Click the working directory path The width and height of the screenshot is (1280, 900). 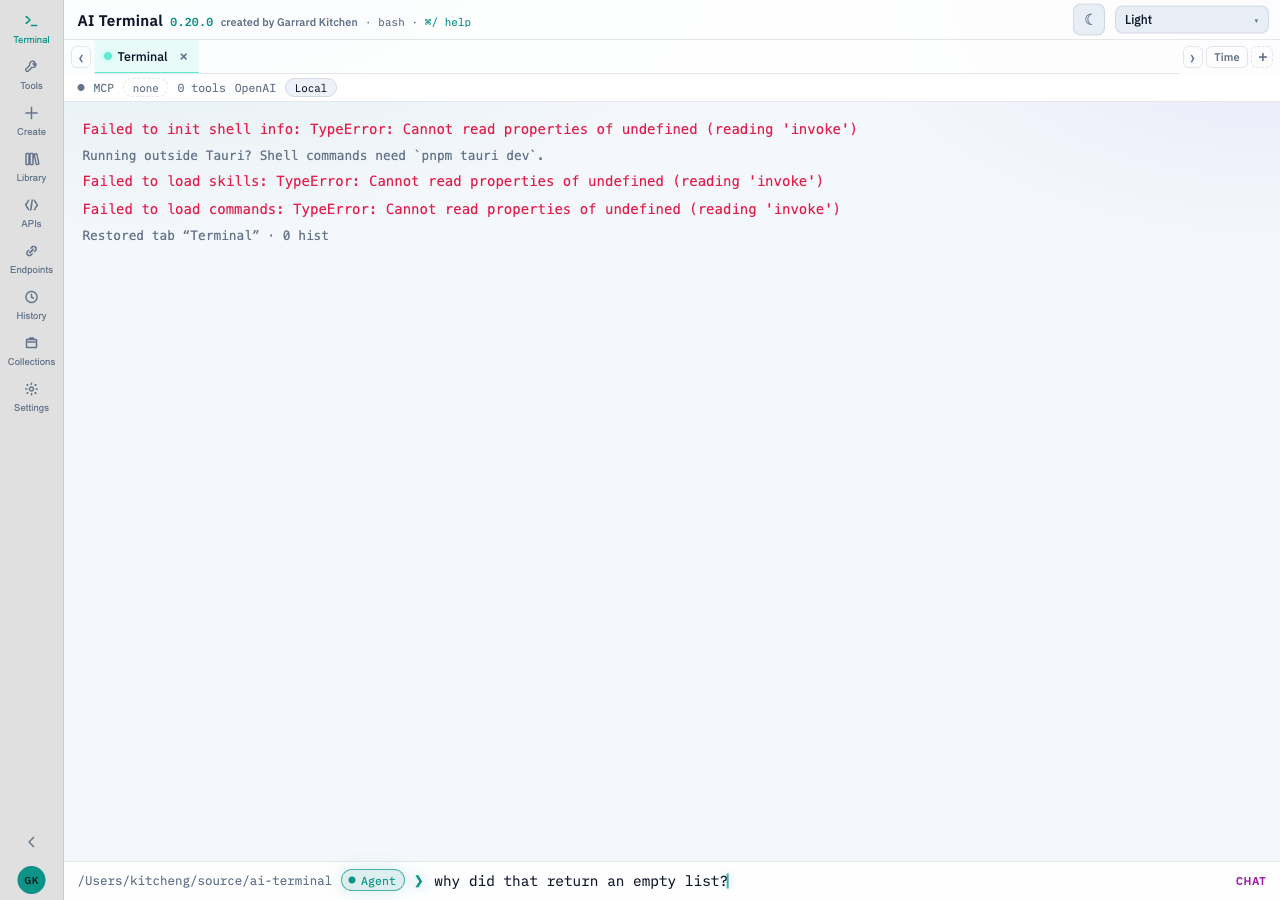[x=205, y=881]
